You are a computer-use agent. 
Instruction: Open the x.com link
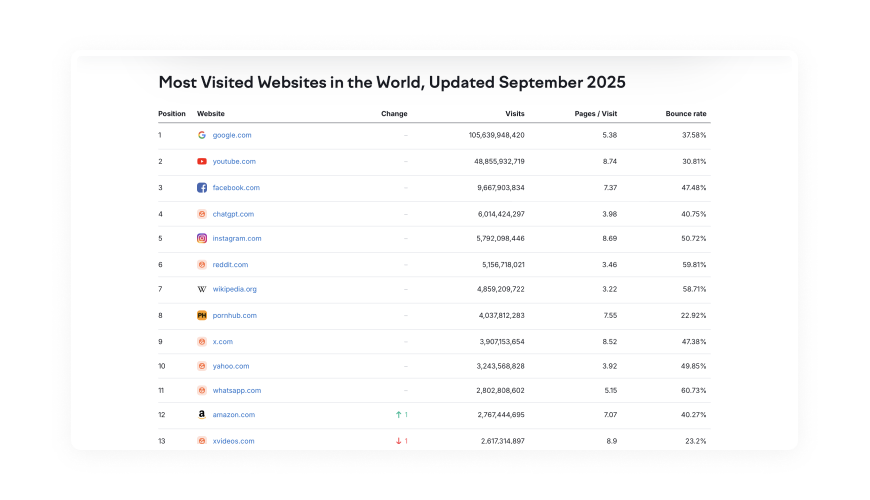[222, 342]
